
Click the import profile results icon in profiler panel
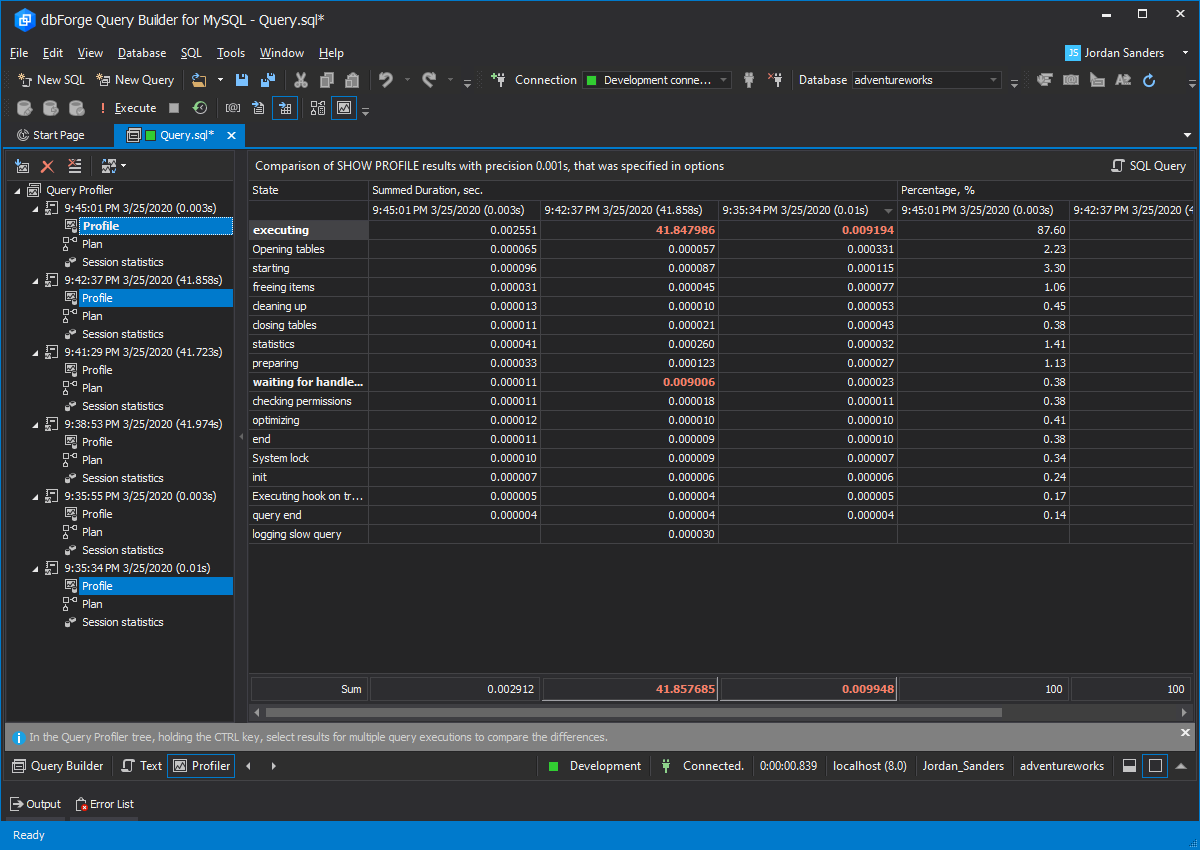(22, 166)
